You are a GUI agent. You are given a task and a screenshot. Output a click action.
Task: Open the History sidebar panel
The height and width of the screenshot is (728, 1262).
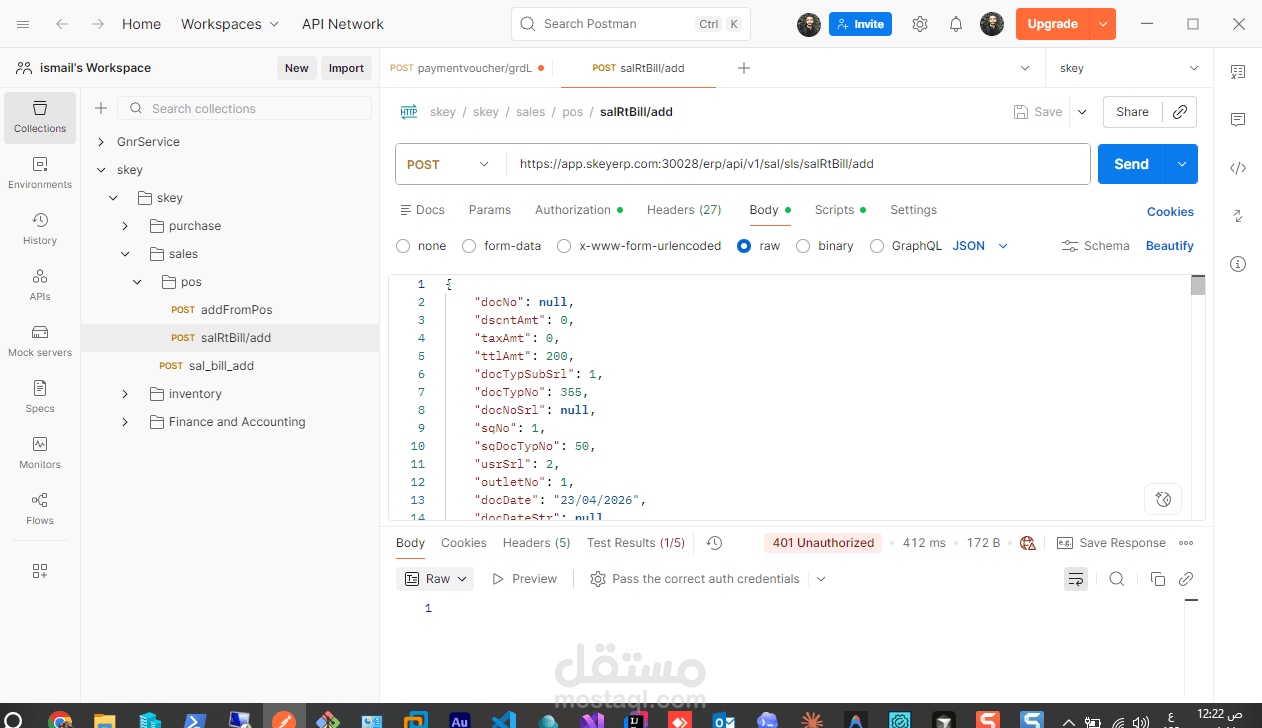point(40,229)
